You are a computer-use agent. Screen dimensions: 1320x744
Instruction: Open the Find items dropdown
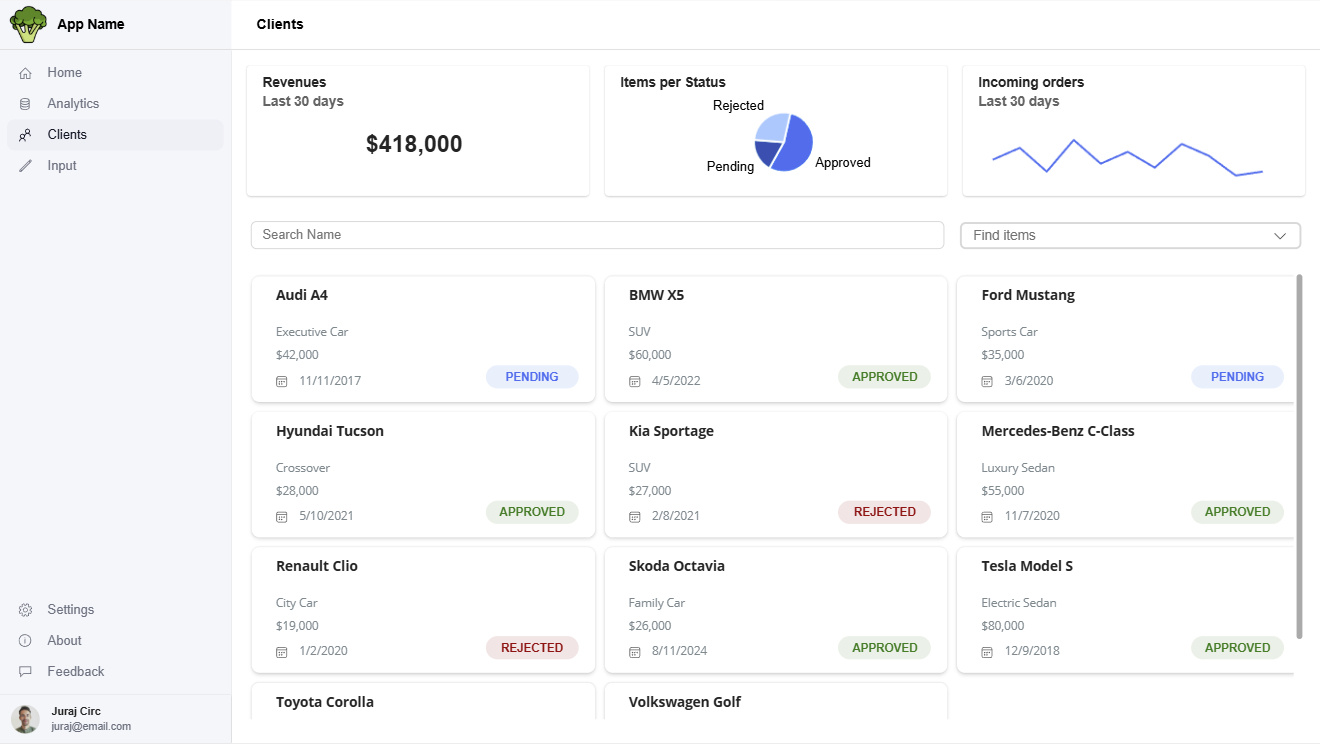pos(1129,235)
